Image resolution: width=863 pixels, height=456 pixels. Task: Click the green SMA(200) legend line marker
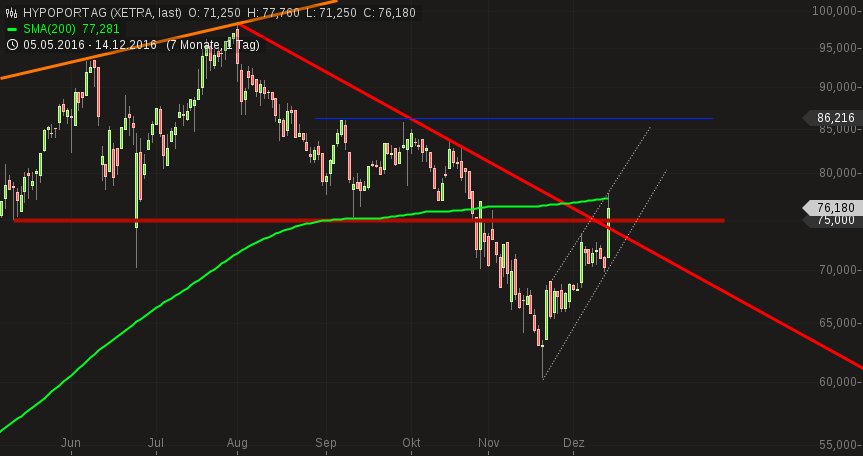coord(12,30)
